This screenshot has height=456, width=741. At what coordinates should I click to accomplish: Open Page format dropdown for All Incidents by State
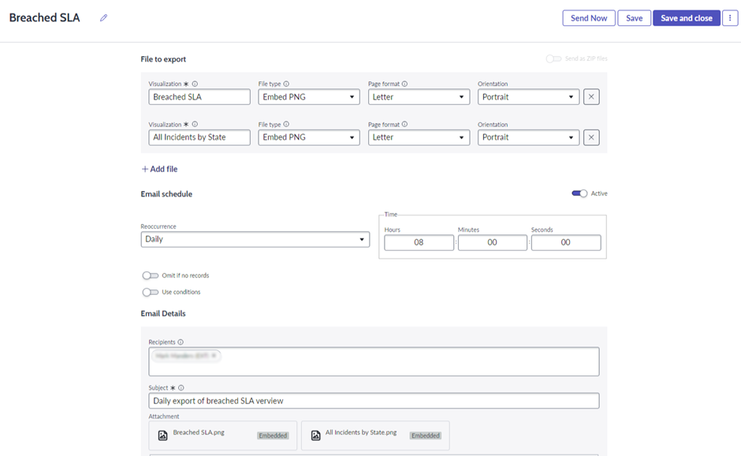coord(419,138)
